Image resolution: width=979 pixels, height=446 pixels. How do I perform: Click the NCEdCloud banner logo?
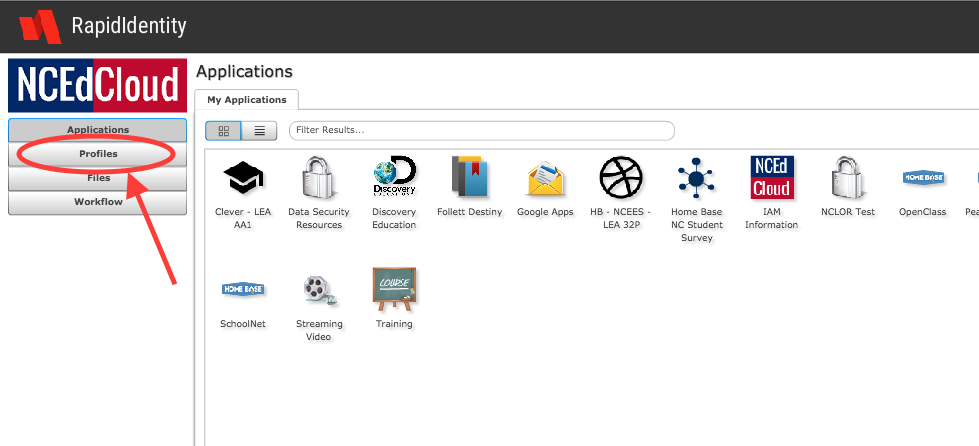click(97, 86)
